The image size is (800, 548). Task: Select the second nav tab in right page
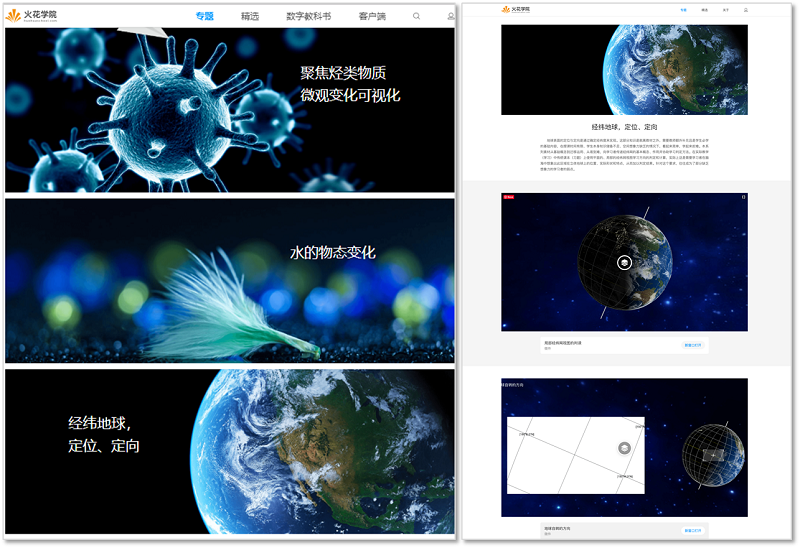pyautogui.click(x=705, y=10)
